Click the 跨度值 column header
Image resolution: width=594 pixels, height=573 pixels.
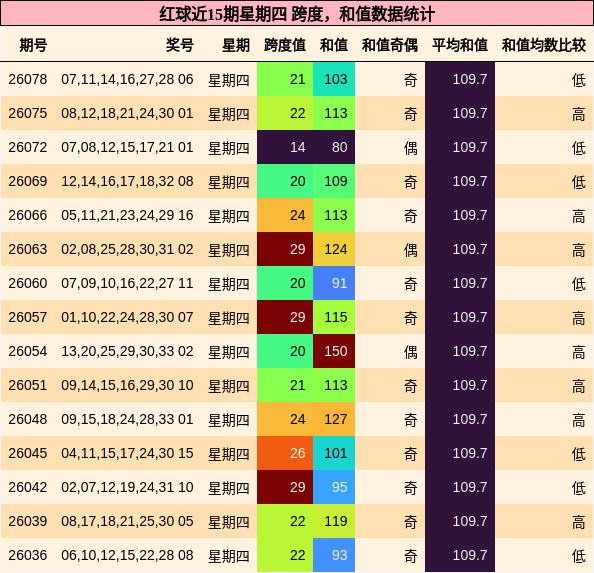pos(285,45)
